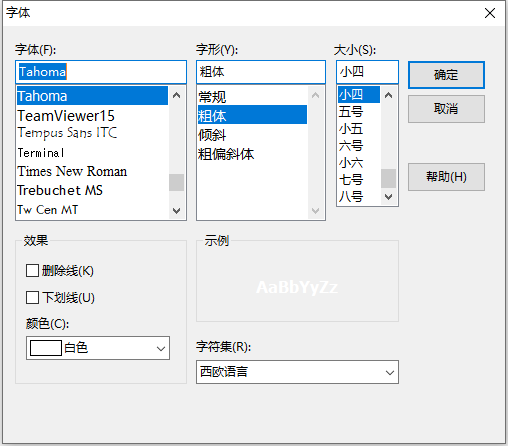Open the 字符集 dropdown showing 西欧语言
Image resolution: width=508 pixels, height=446 pixels.
coord(297,372)
